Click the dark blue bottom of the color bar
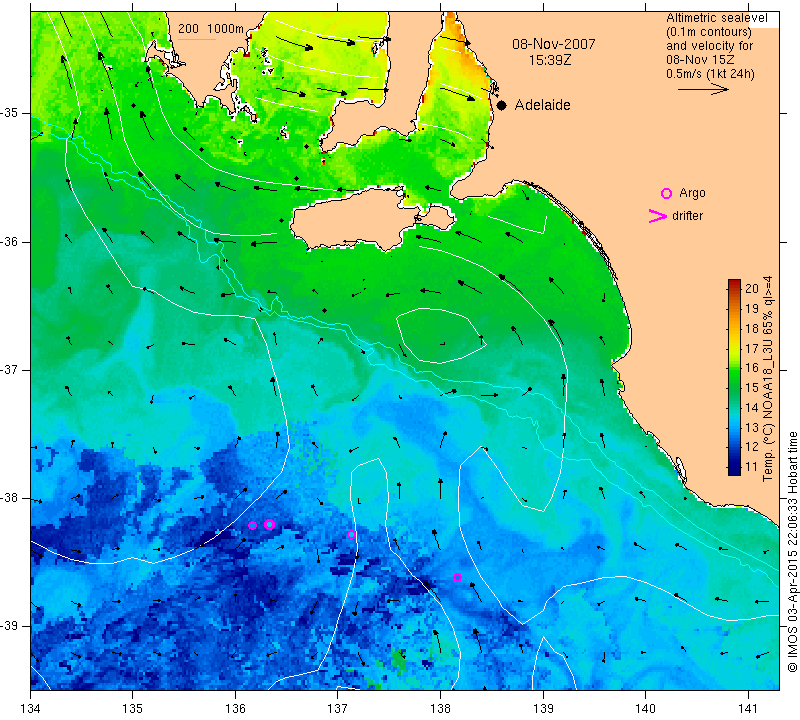The width and height of the screenshot is (800, 720). tap(734, 470)
